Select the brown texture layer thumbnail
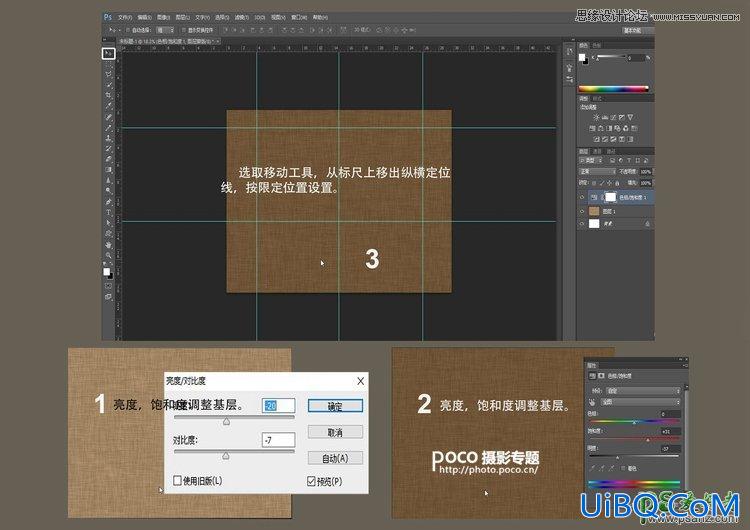The width and height of the screenshot is (750, 530). coord(594,211)
